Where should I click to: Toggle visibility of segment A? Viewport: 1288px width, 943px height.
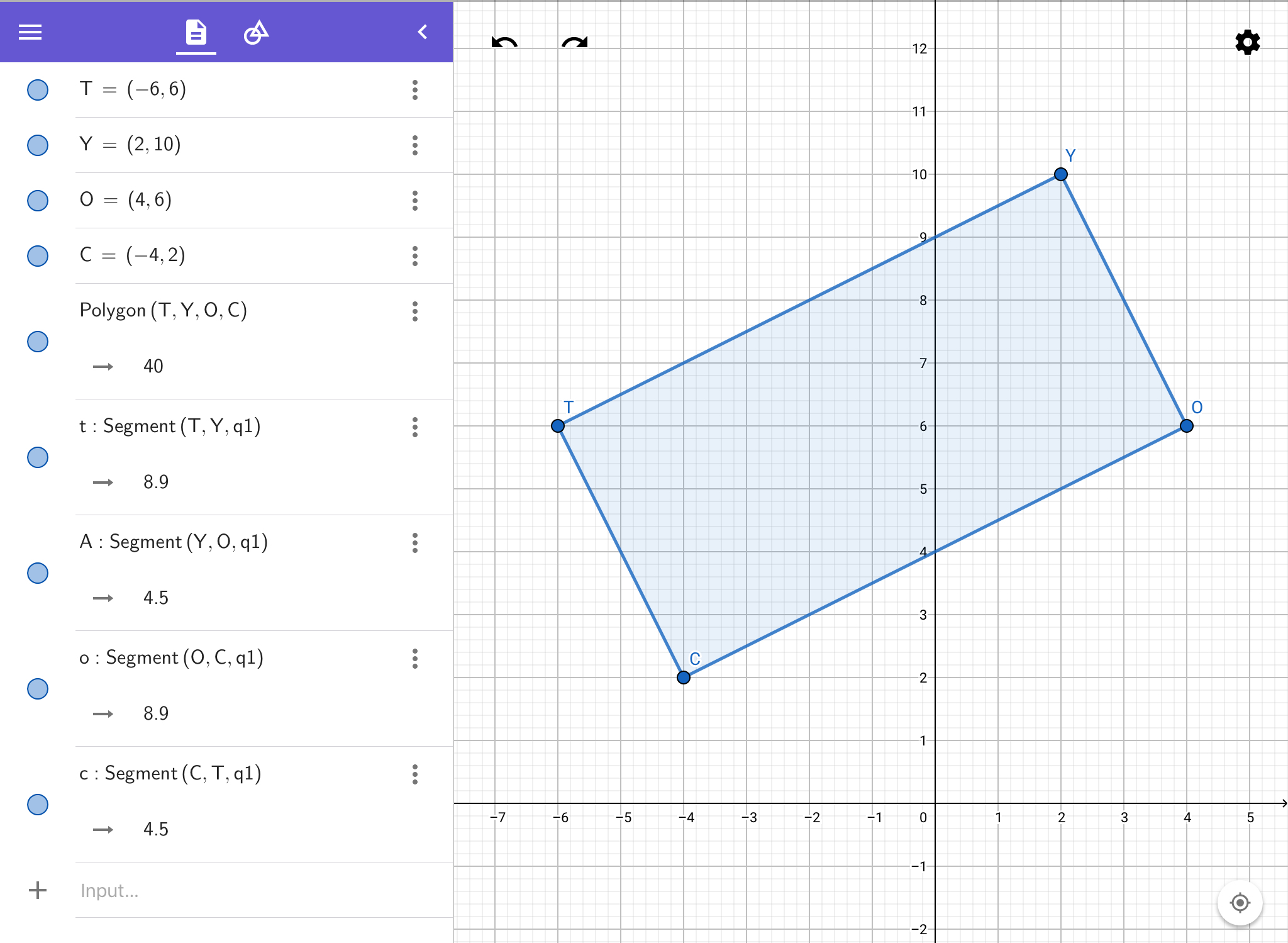[x=38, y=573]
